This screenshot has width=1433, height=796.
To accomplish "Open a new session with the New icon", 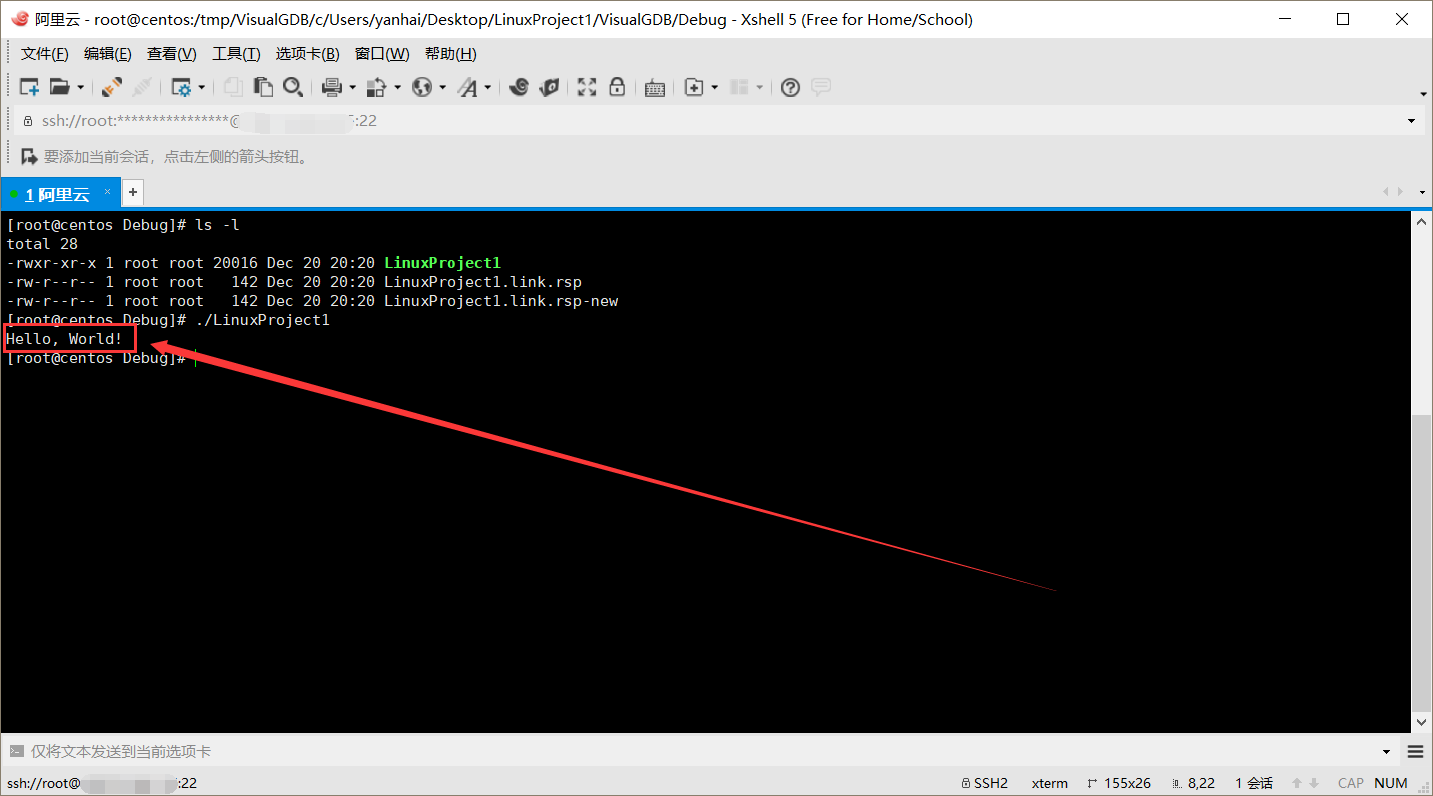I will [29, 87].
